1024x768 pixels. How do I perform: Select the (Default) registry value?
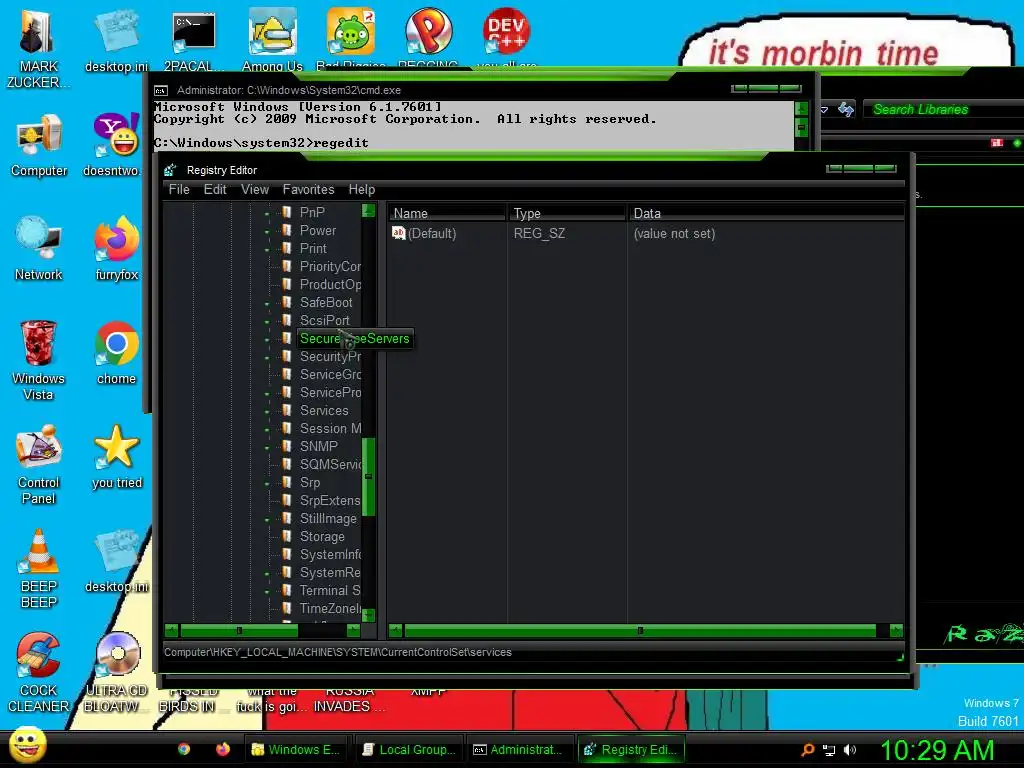coord(432,233)
